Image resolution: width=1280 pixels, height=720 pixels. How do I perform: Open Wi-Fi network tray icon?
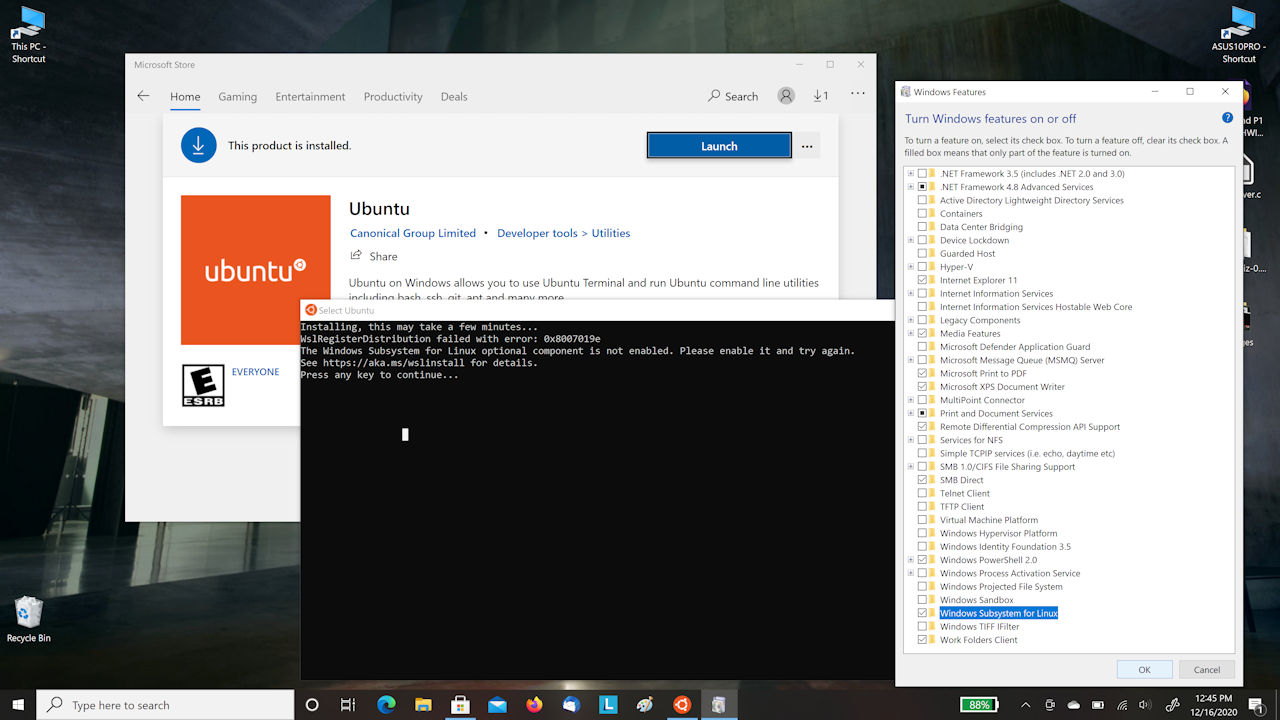tap(1122, 705)
